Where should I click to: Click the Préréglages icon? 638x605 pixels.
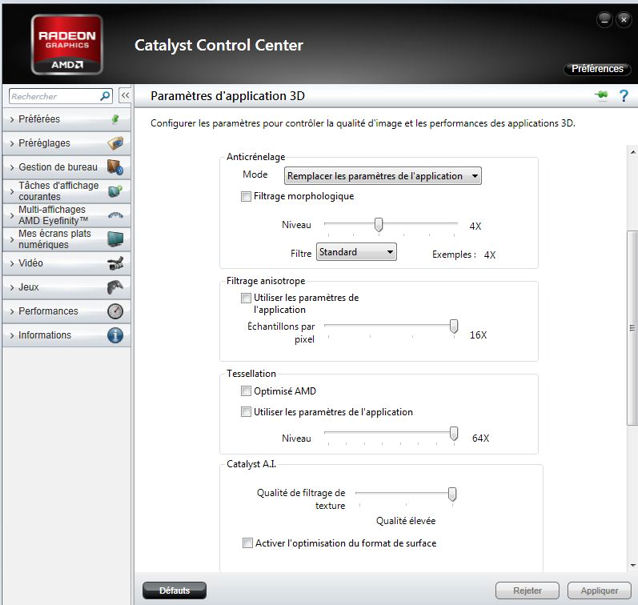(x=116, y=143)
